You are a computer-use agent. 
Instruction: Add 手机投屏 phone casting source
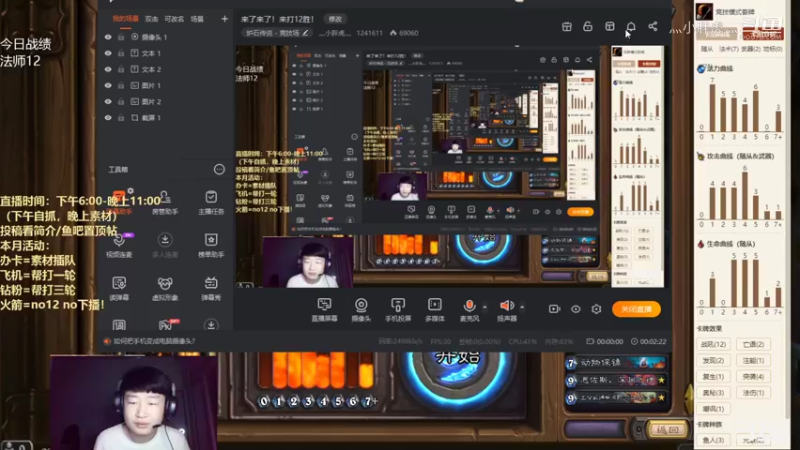[x=398, y=310]
